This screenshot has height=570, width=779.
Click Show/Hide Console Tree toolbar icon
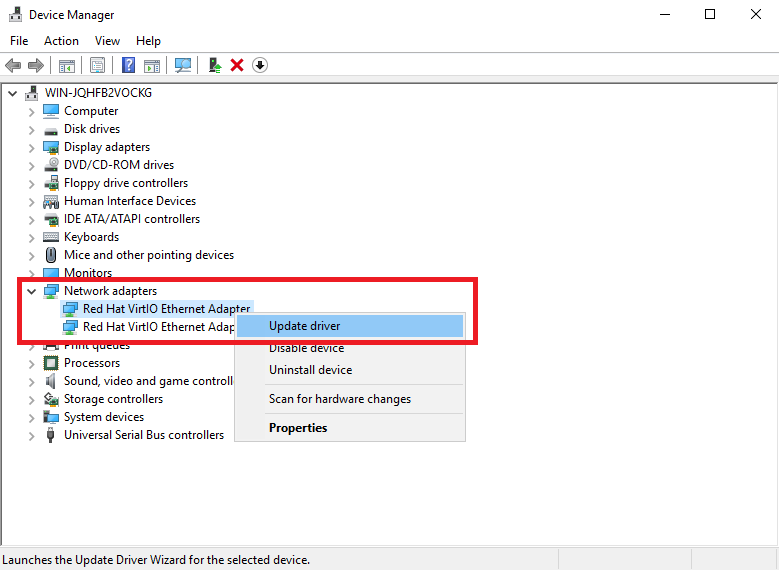pyautogui.click(x=67, y=65)
